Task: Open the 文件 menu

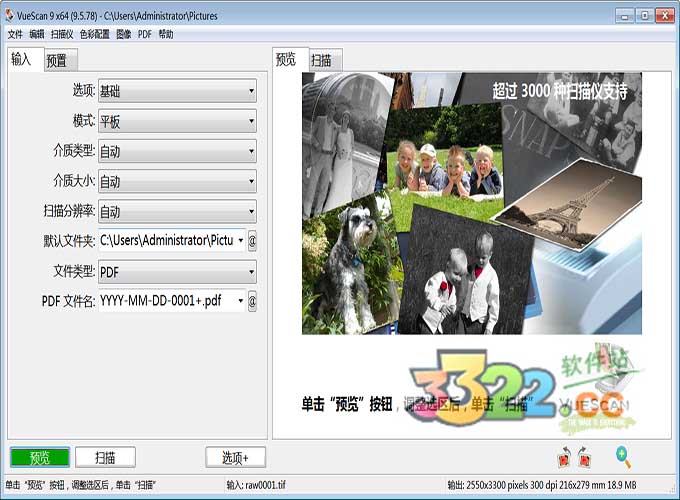Action: (15, 34)
